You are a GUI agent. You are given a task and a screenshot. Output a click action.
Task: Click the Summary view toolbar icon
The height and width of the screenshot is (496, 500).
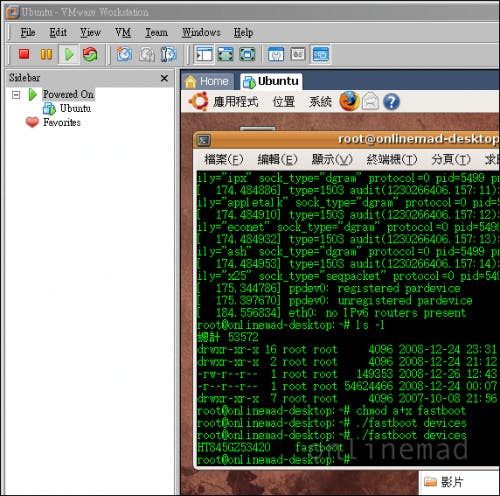tap(276, 54)
